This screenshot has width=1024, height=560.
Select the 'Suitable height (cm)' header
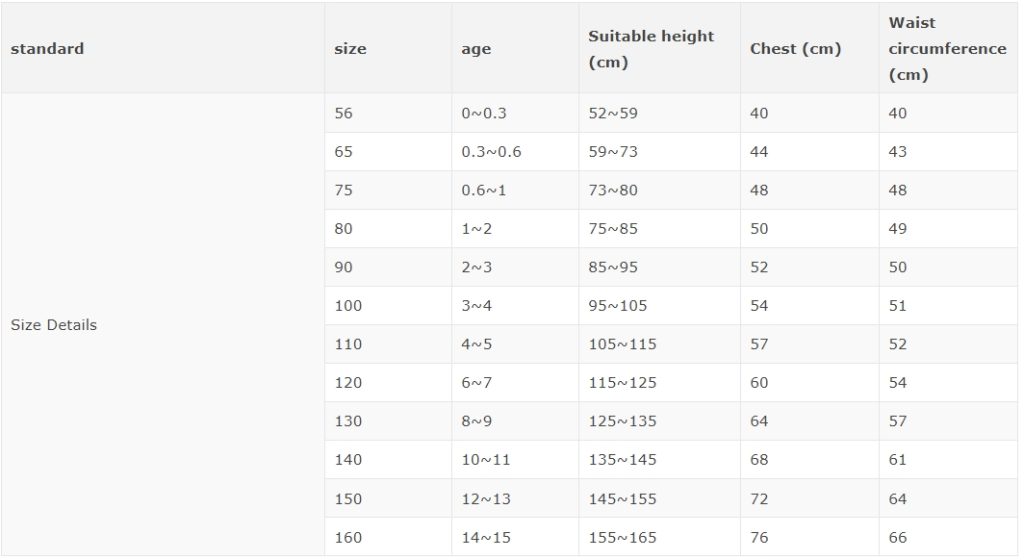pyautogui.click(x=660, y=48)
